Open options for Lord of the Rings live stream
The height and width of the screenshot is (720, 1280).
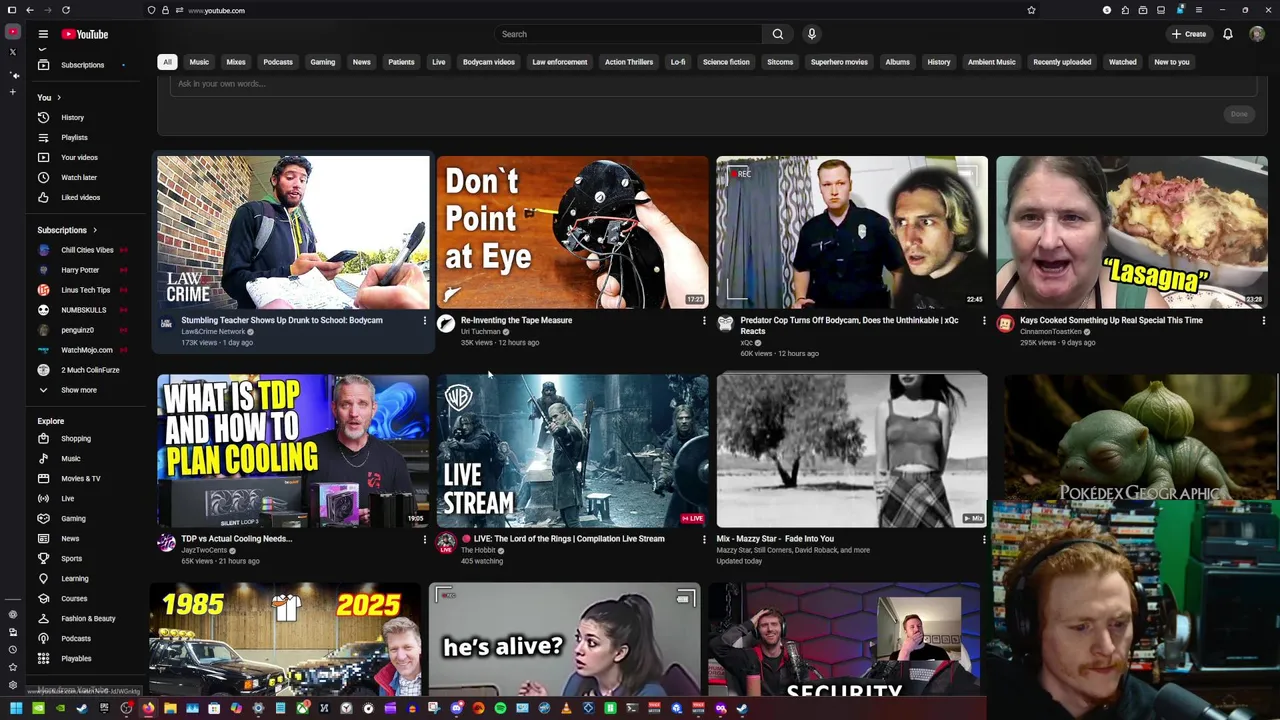704,539
